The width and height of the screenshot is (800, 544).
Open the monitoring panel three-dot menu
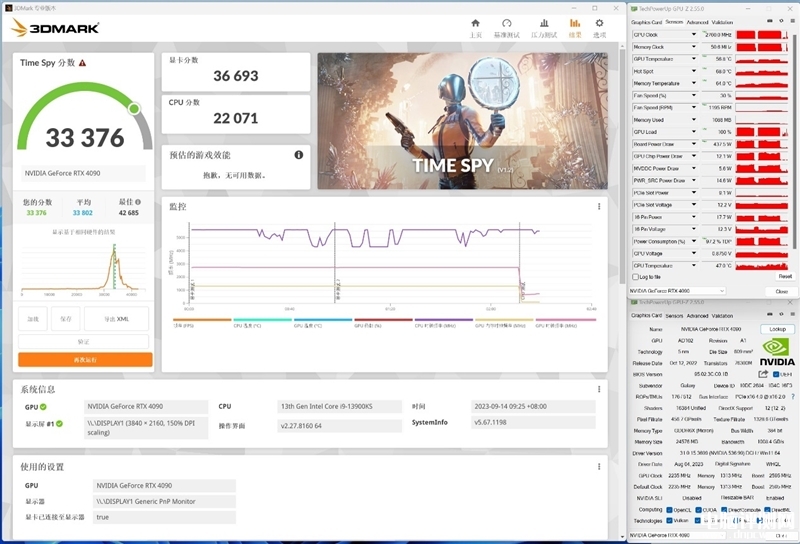[599, 207]
